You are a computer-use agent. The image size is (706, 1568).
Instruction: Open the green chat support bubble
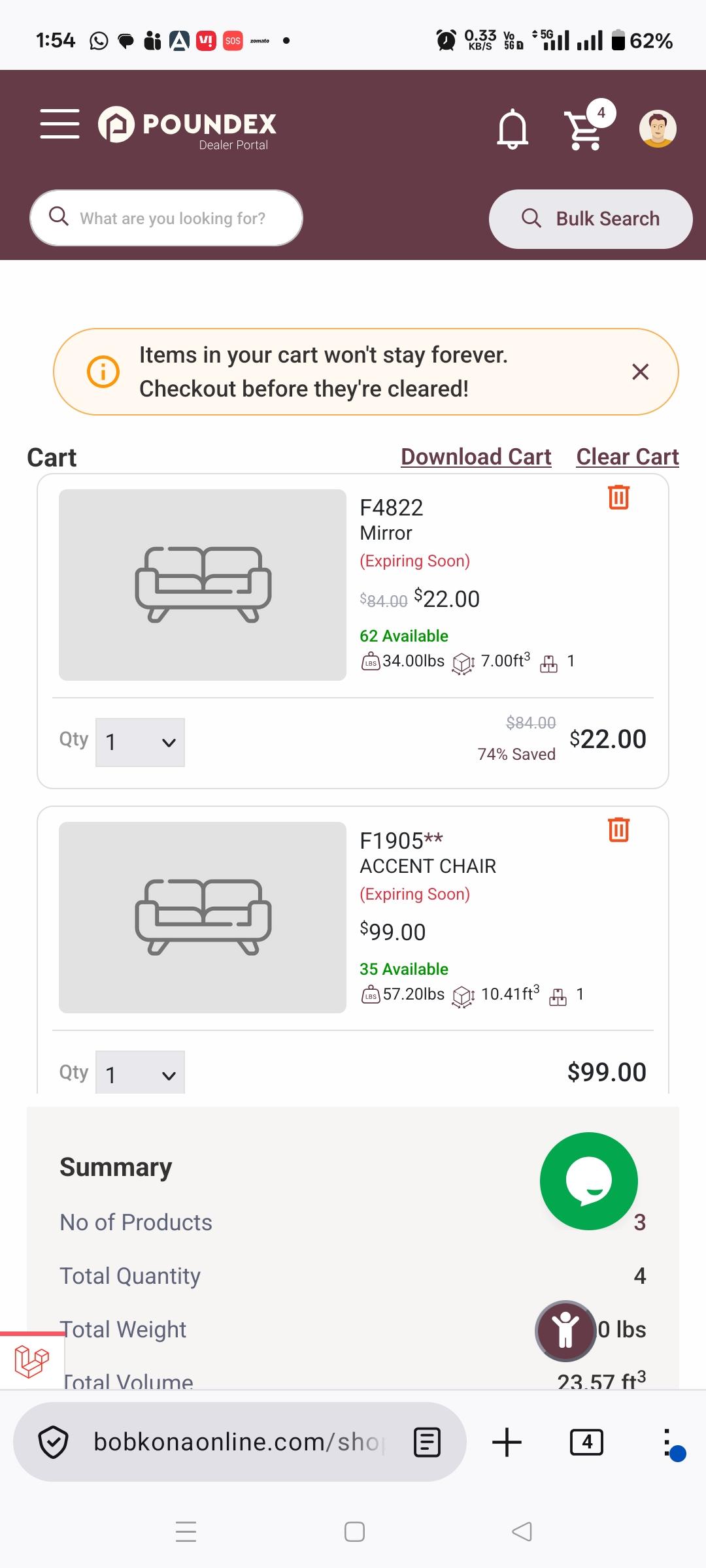pyautogui.click(x=588, y=1181)
